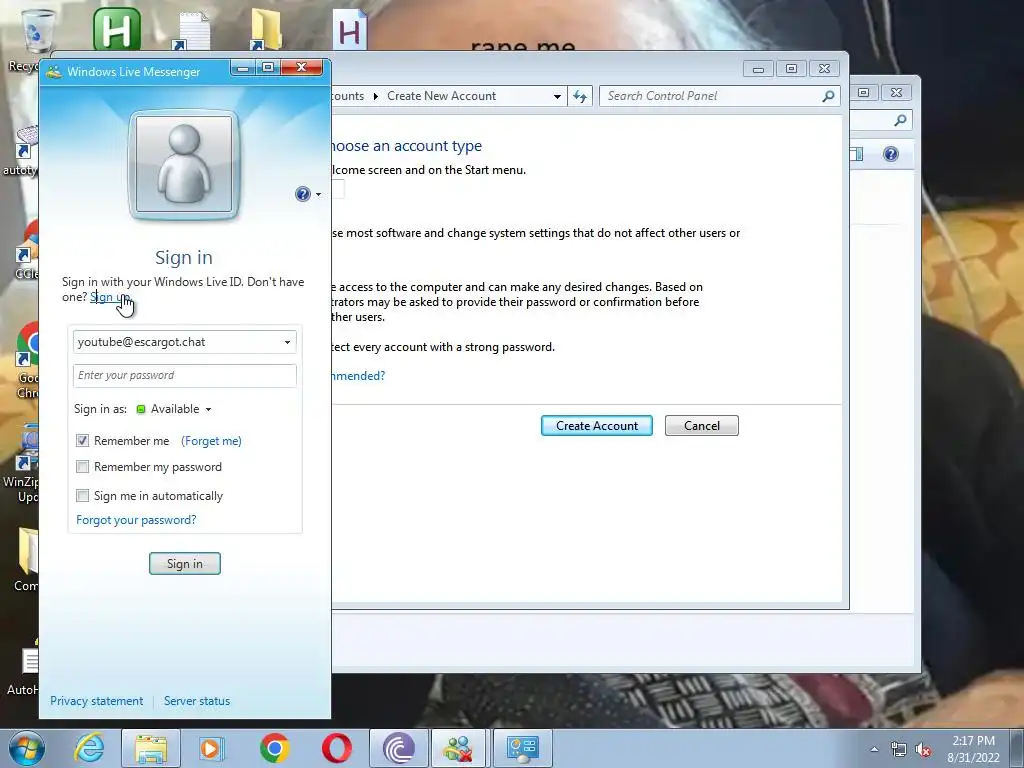The width and height of the screenshot is (1024, 768).
Task: Open the purple H file desktop icon
Action: point(349,30)
